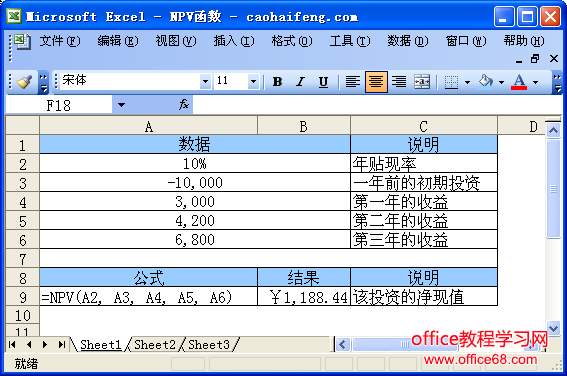Image resolution: width=567 pixels, height=376 pixels.
Task: Close the workbook window (inner X)
Action: 554,59
